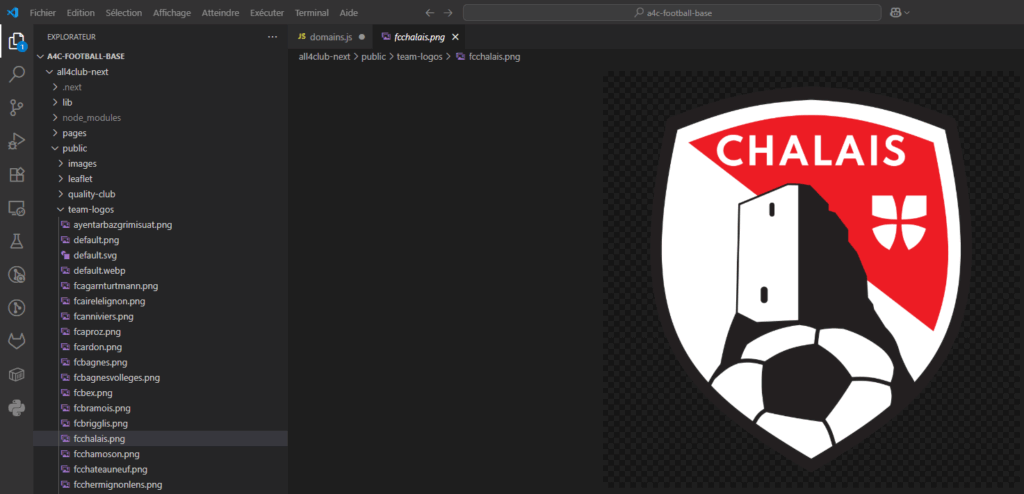Go forward with the right arrow
This screenshot has height=494, width=1024.
point(447,12)
